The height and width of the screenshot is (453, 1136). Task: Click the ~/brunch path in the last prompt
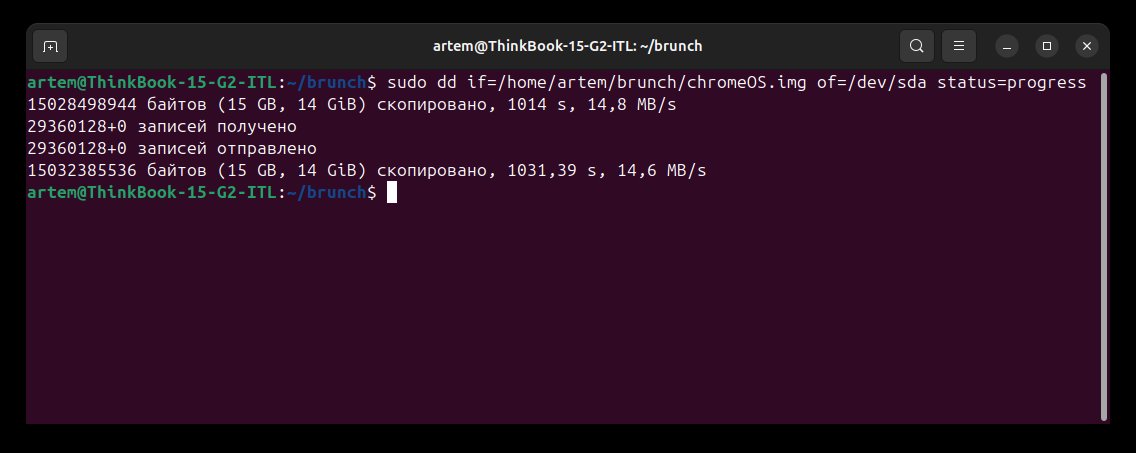tap(328, 193)
